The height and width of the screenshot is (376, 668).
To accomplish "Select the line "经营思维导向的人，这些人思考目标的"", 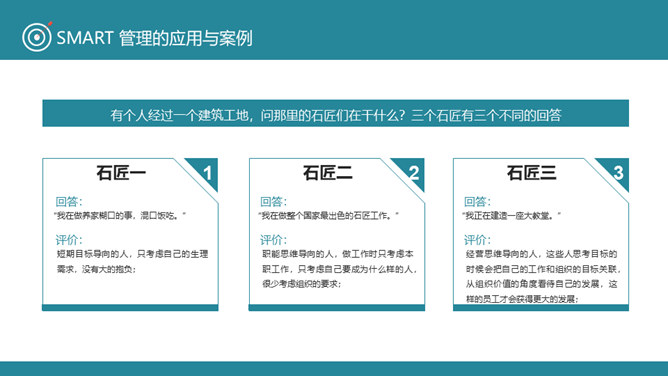I will tap(541, 254).
